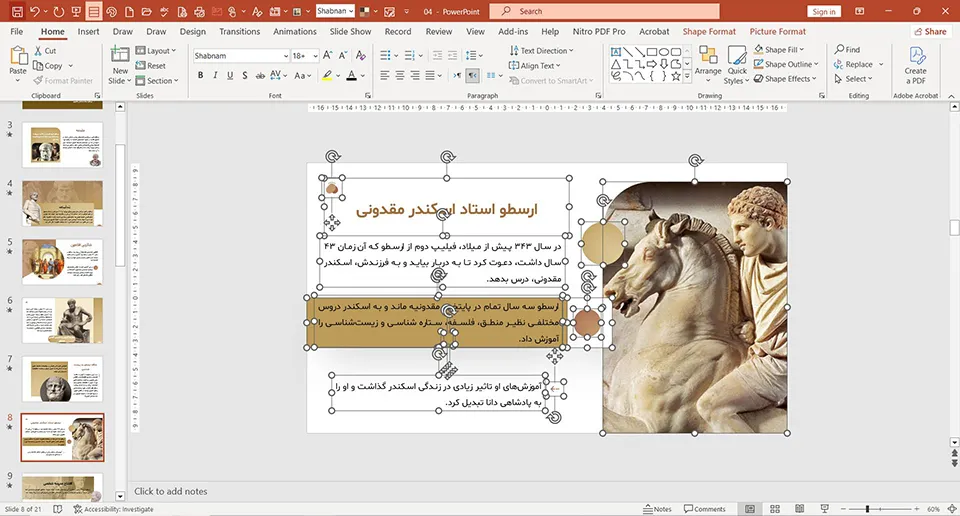Select the triangle shape in shapes gallery
960x516 pixels.
pyautogui.click(x=616, y=64)
